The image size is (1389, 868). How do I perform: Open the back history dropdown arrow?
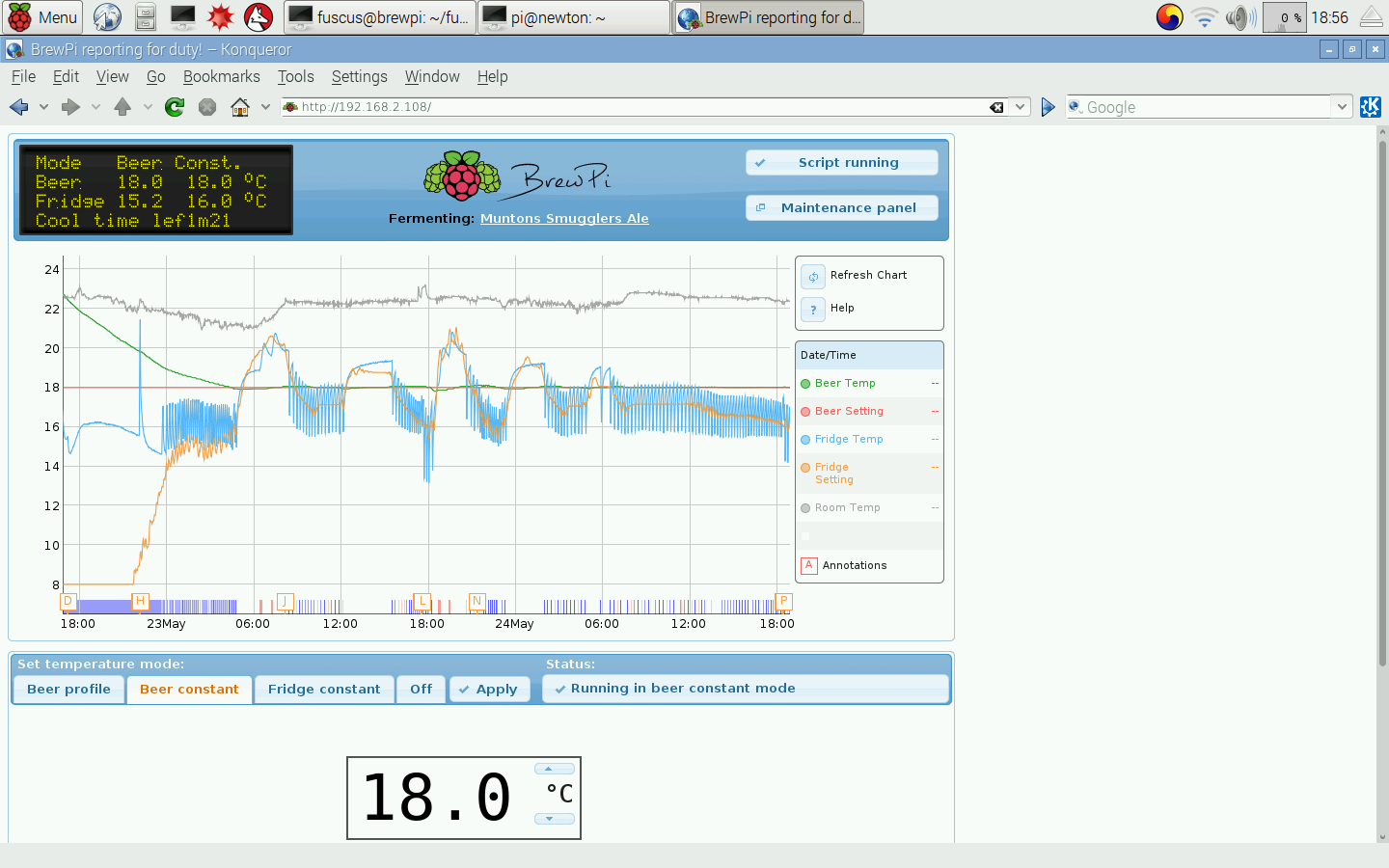point(43,107)
